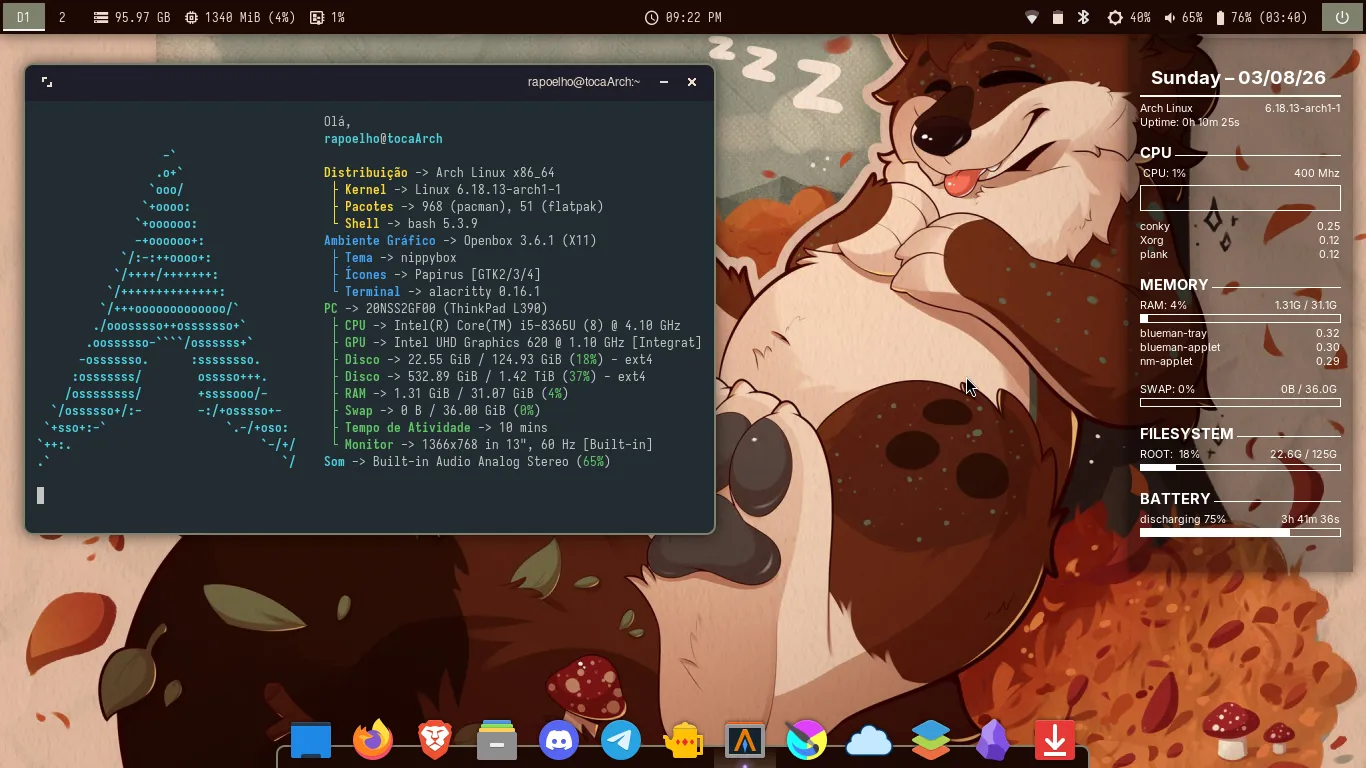
Task: Select the D1 workspace indicator
Action: pyautogui.click(x=23, y=17)
